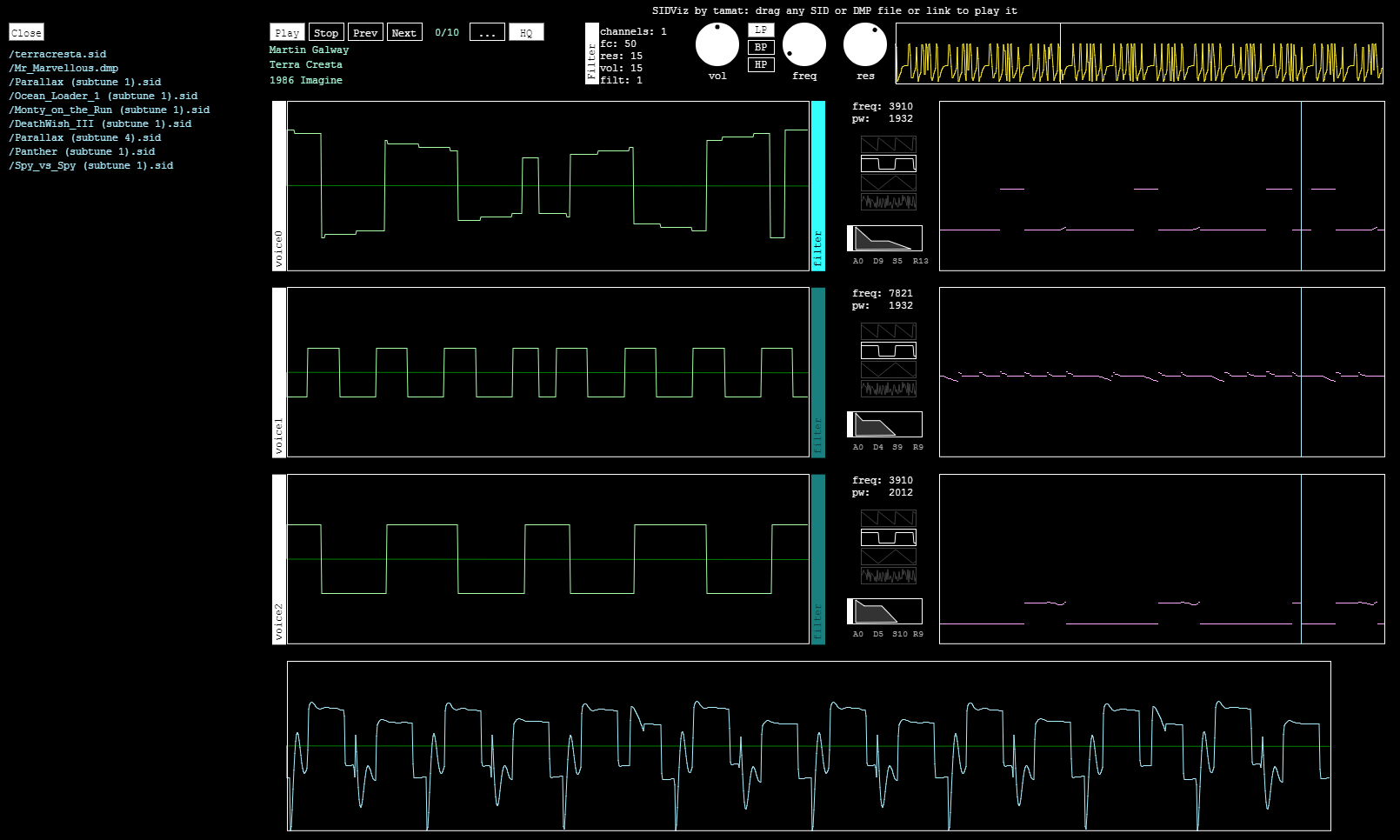Select triangle waveform icon for voice1
The height and width of the screenshot is (840, 1400).
(x=888, y=370)
